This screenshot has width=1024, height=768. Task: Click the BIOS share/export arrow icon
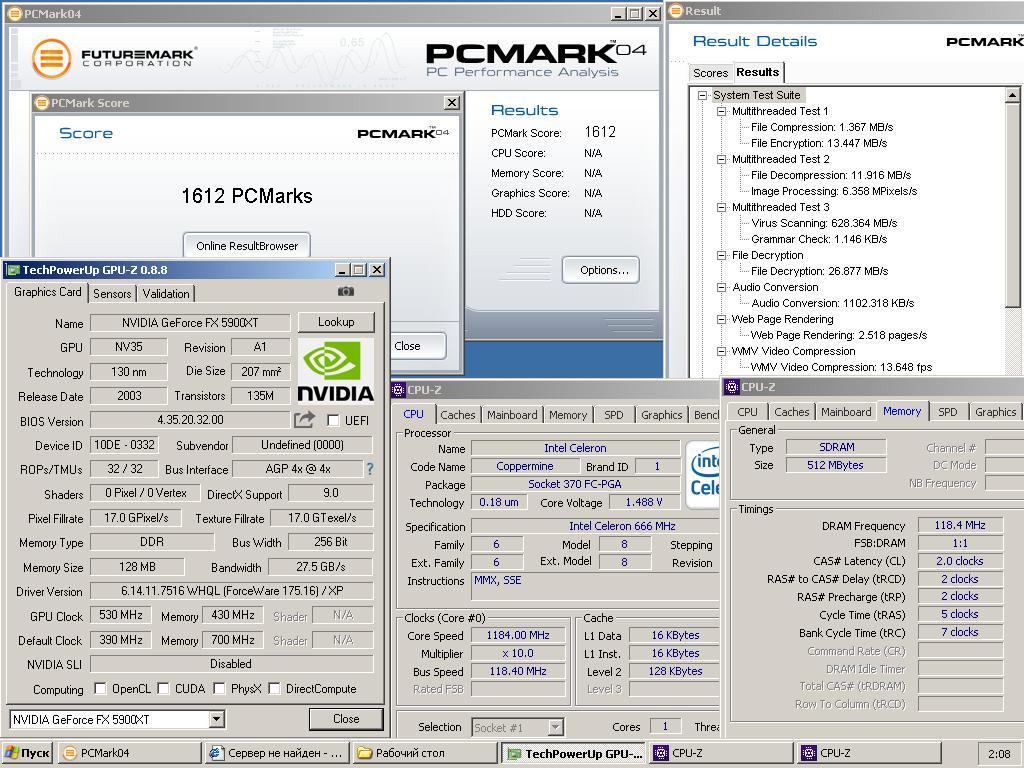coord(304,420)
